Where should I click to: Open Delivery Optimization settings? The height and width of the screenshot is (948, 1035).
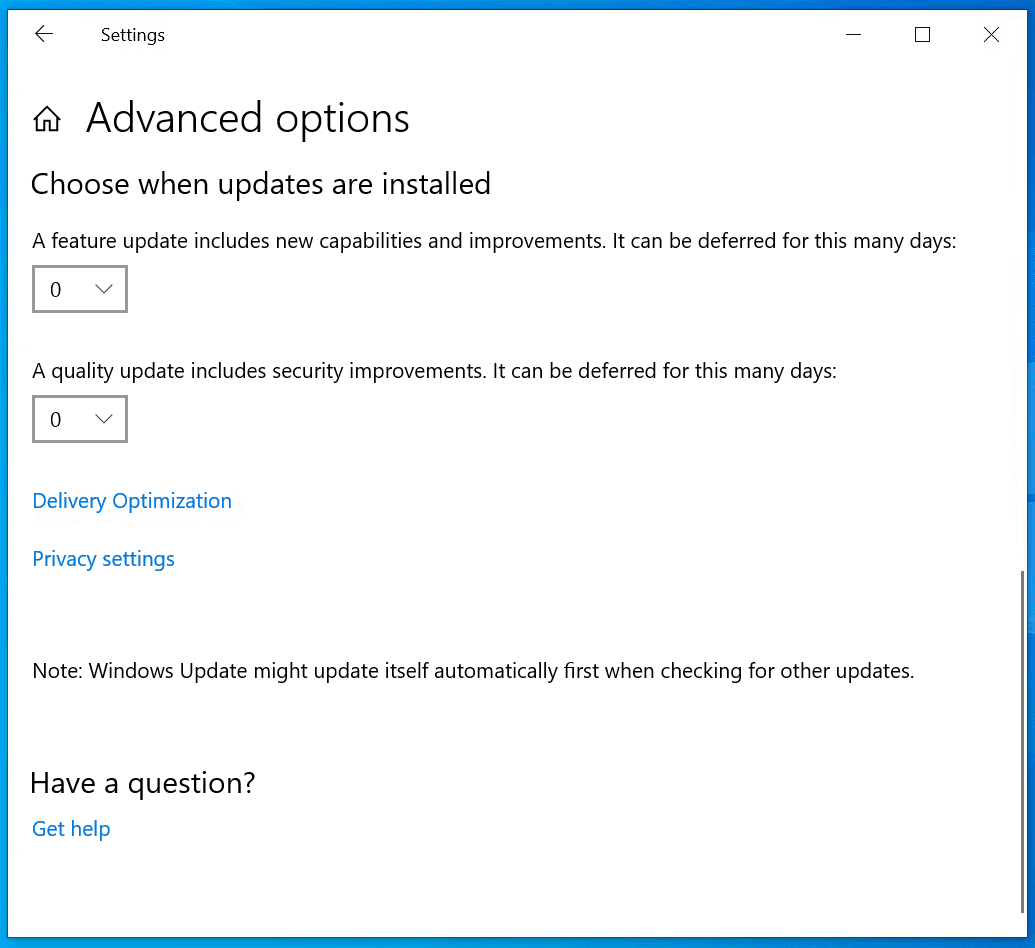click(131, 500)
